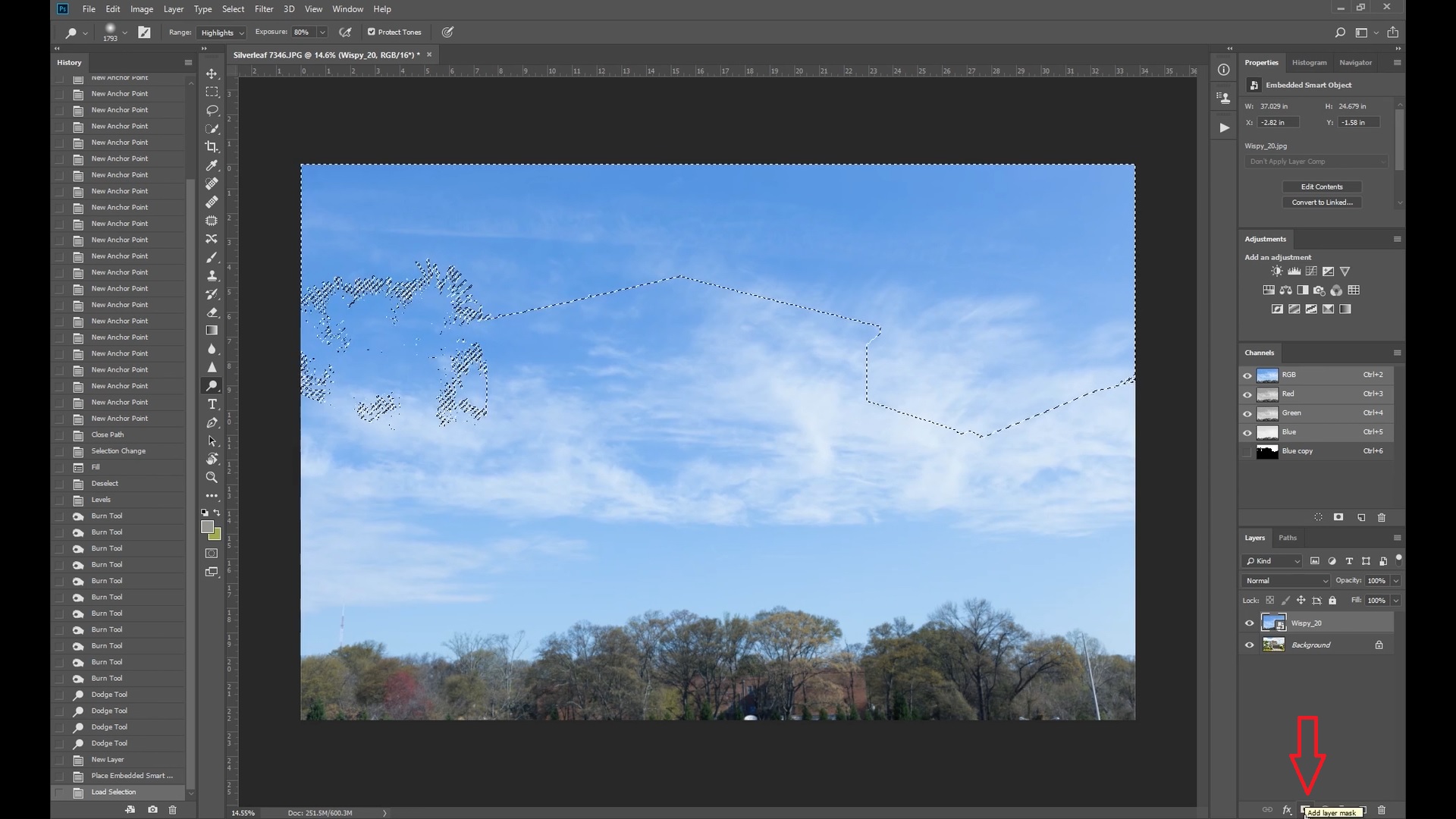This screenshot has height=819, width=1456.
Task: Add a Brightness/Contrast adjustment
Action: 1277,271
